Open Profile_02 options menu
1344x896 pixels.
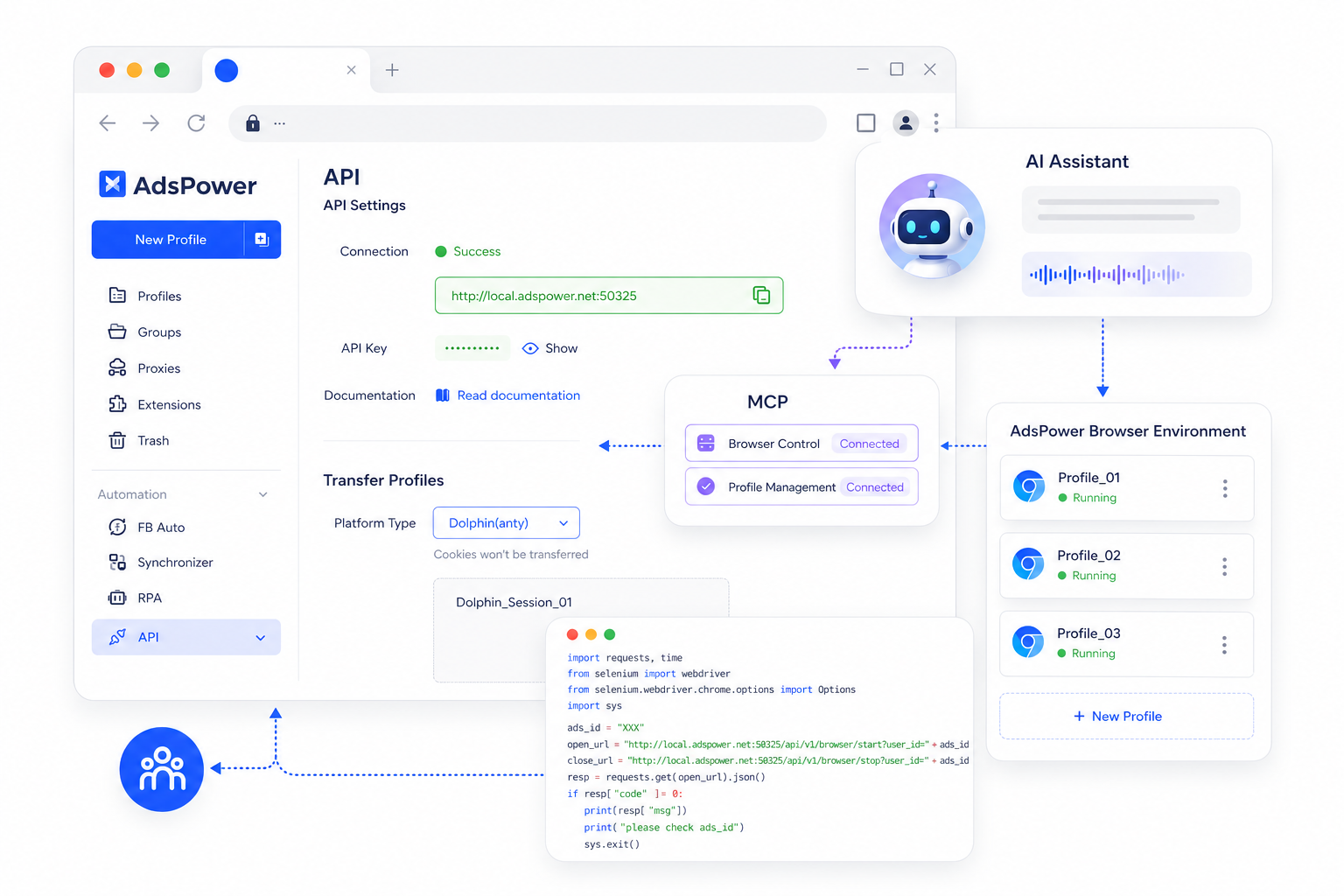click(1224, 566)
